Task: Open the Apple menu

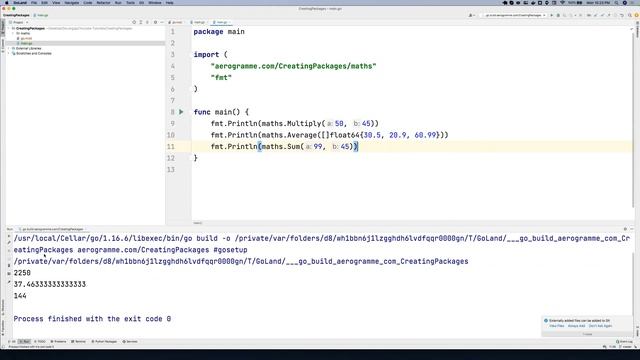Action: (7, 3)
